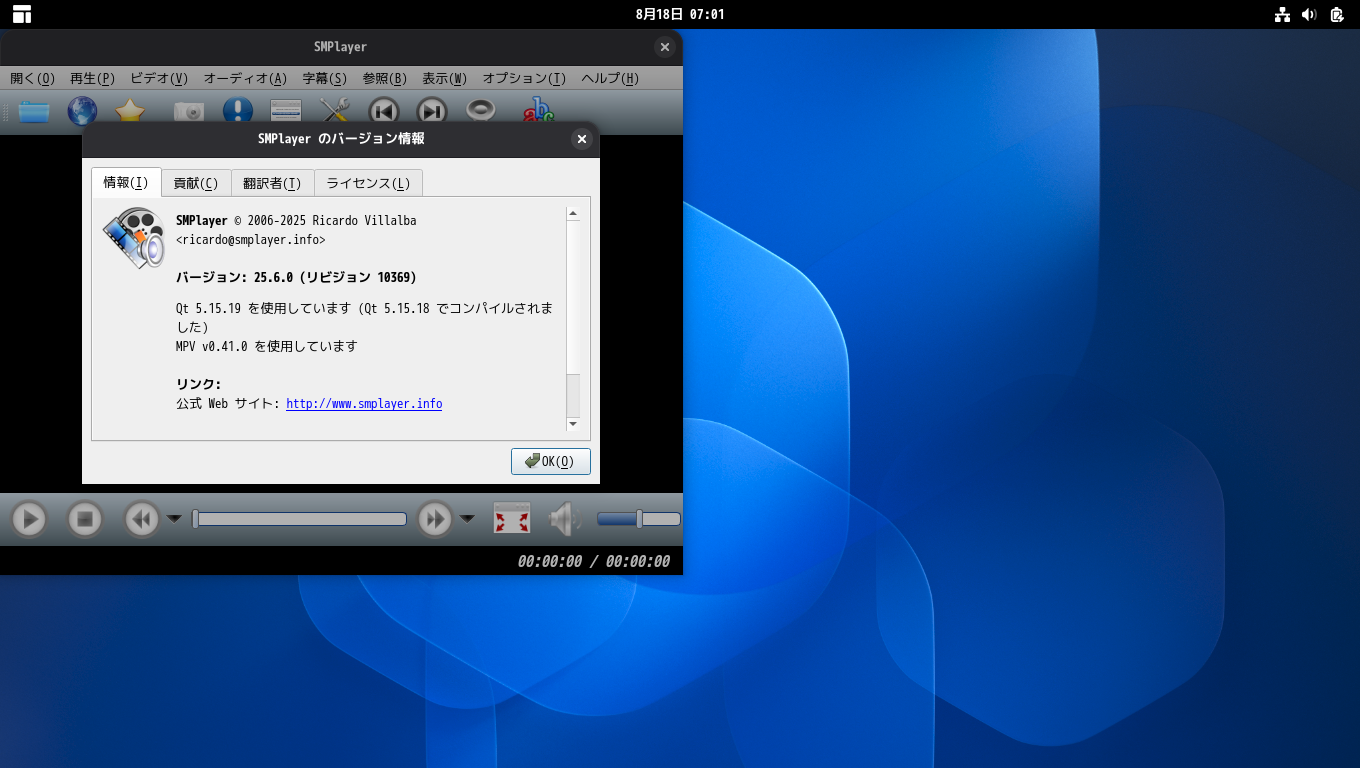Screen dimensions: 1360x768
Task: Close the SMPlayer のバージョン情報 dialog
Action: click(582, 139)
